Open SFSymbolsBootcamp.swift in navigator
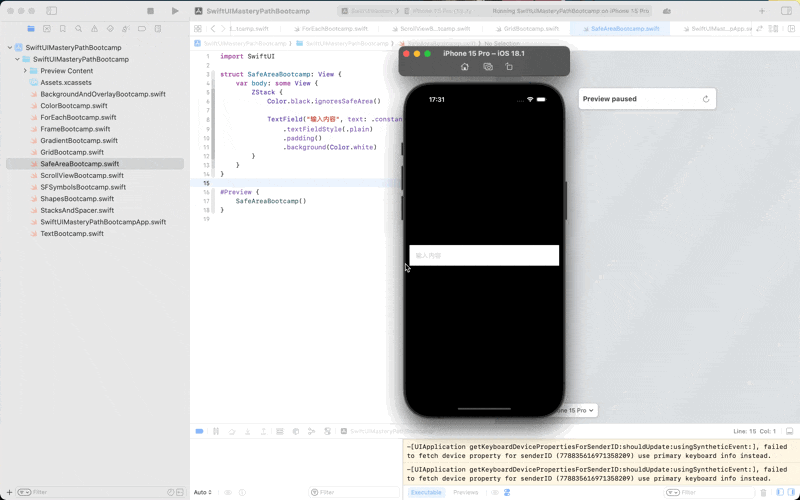This screenshot has height=500, width=800. (x=83, y=187)
